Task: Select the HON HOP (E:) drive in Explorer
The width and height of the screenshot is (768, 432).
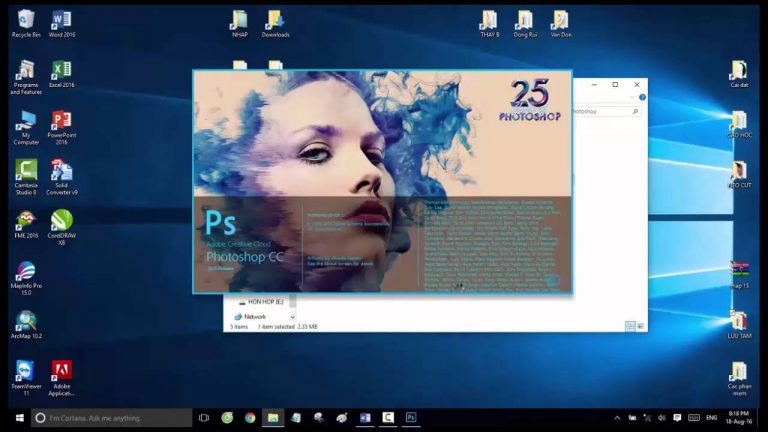Action: click(265, 302)
